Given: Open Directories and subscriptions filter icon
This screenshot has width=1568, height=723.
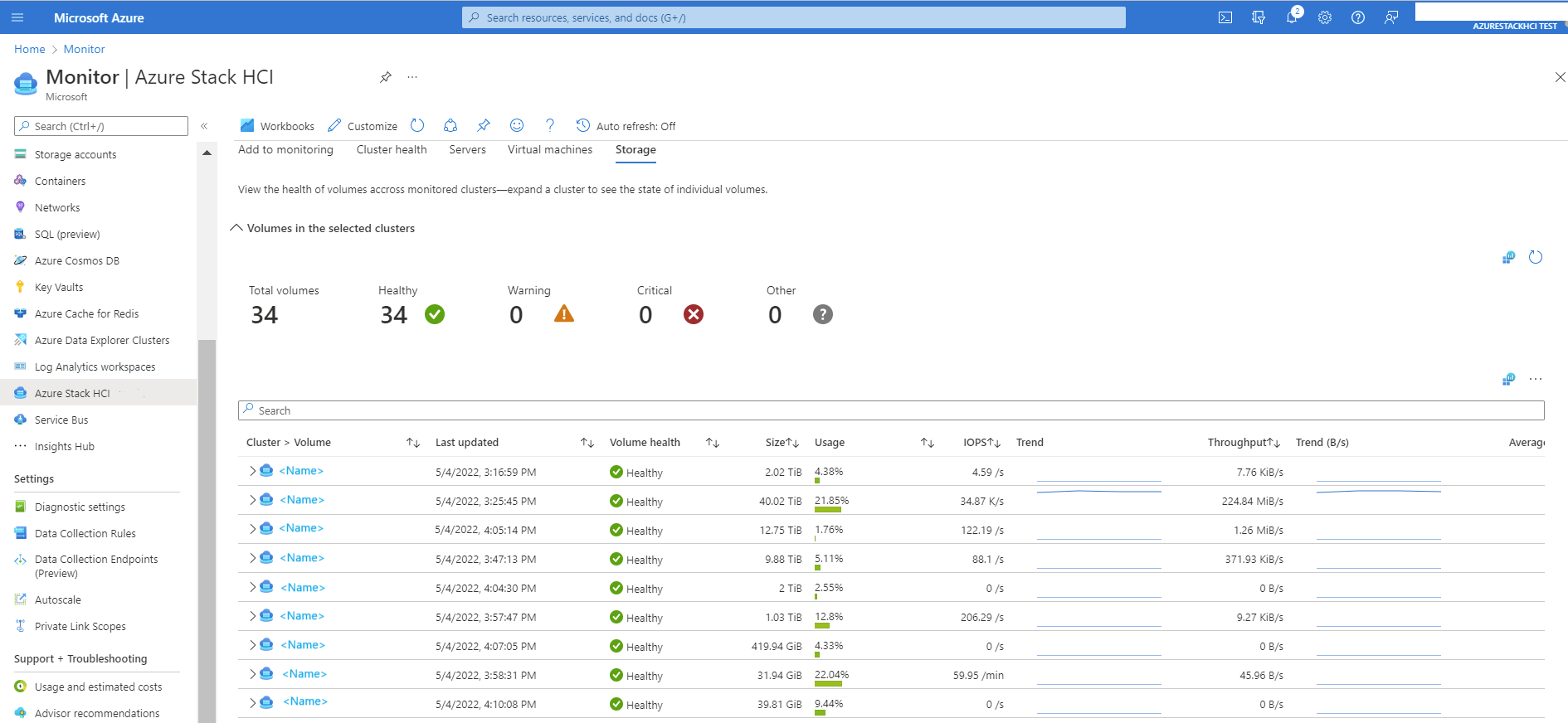Looking at the screenshot, I should pyautogui.click(x=1259, y=17).
